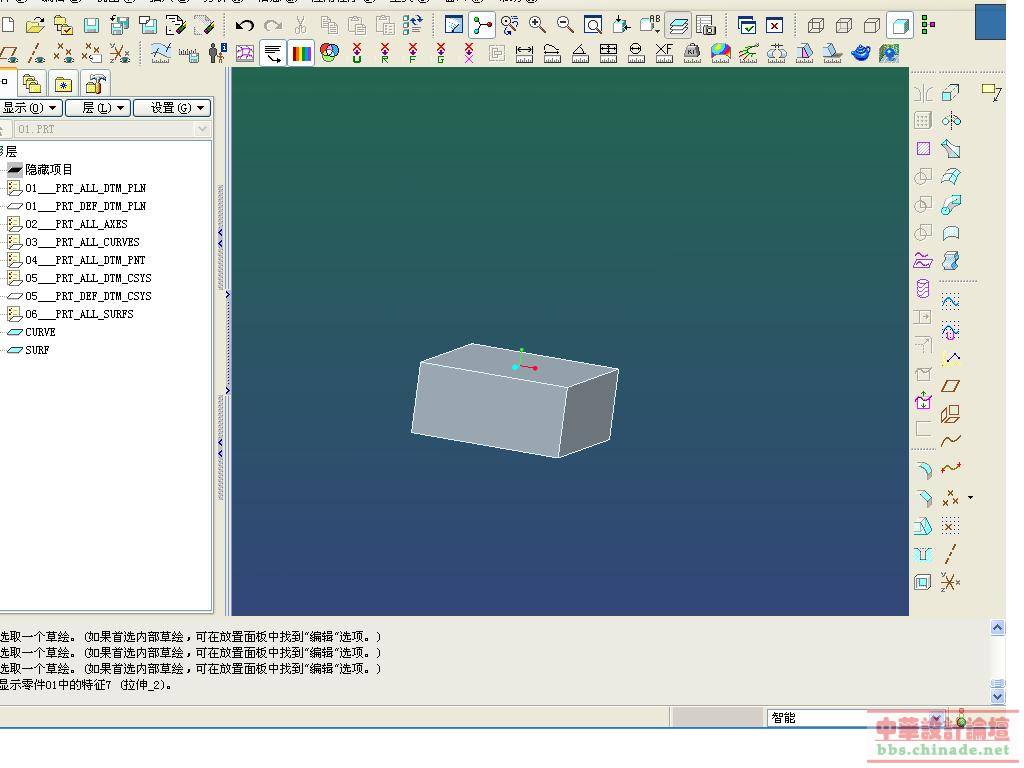This screenshot has width=1024, height=768.
Task: Click the Spin Center icon
Action: tap(483, 25)
